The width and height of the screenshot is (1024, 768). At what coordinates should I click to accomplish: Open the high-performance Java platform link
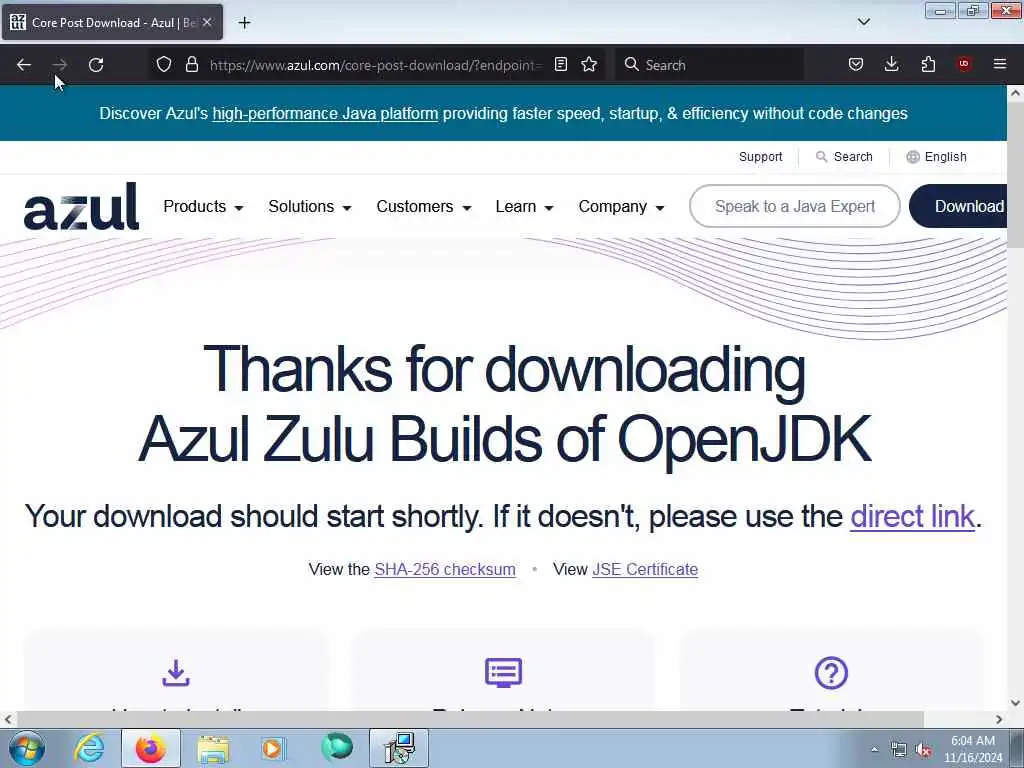tap(325, 114)
